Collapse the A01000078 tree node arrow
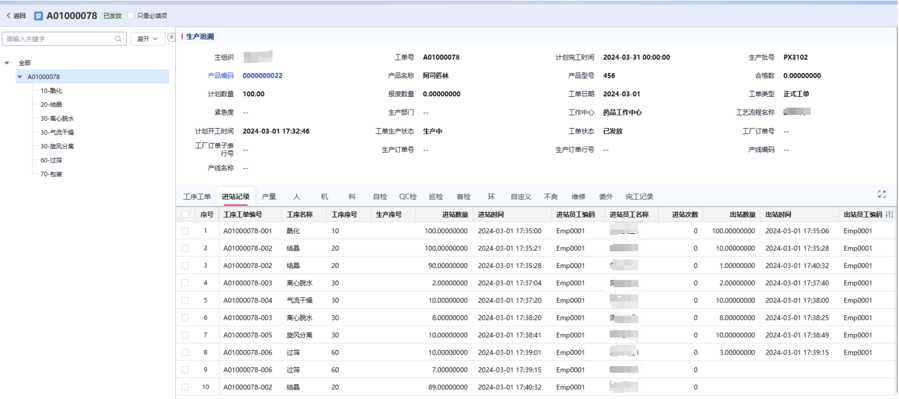 pyautogui.click(x=19, y=76)
